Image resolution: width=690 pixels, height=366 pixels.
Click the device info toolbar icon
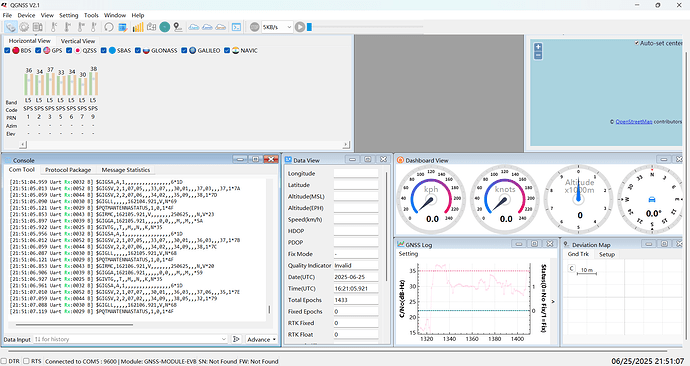tap(38, 27)
